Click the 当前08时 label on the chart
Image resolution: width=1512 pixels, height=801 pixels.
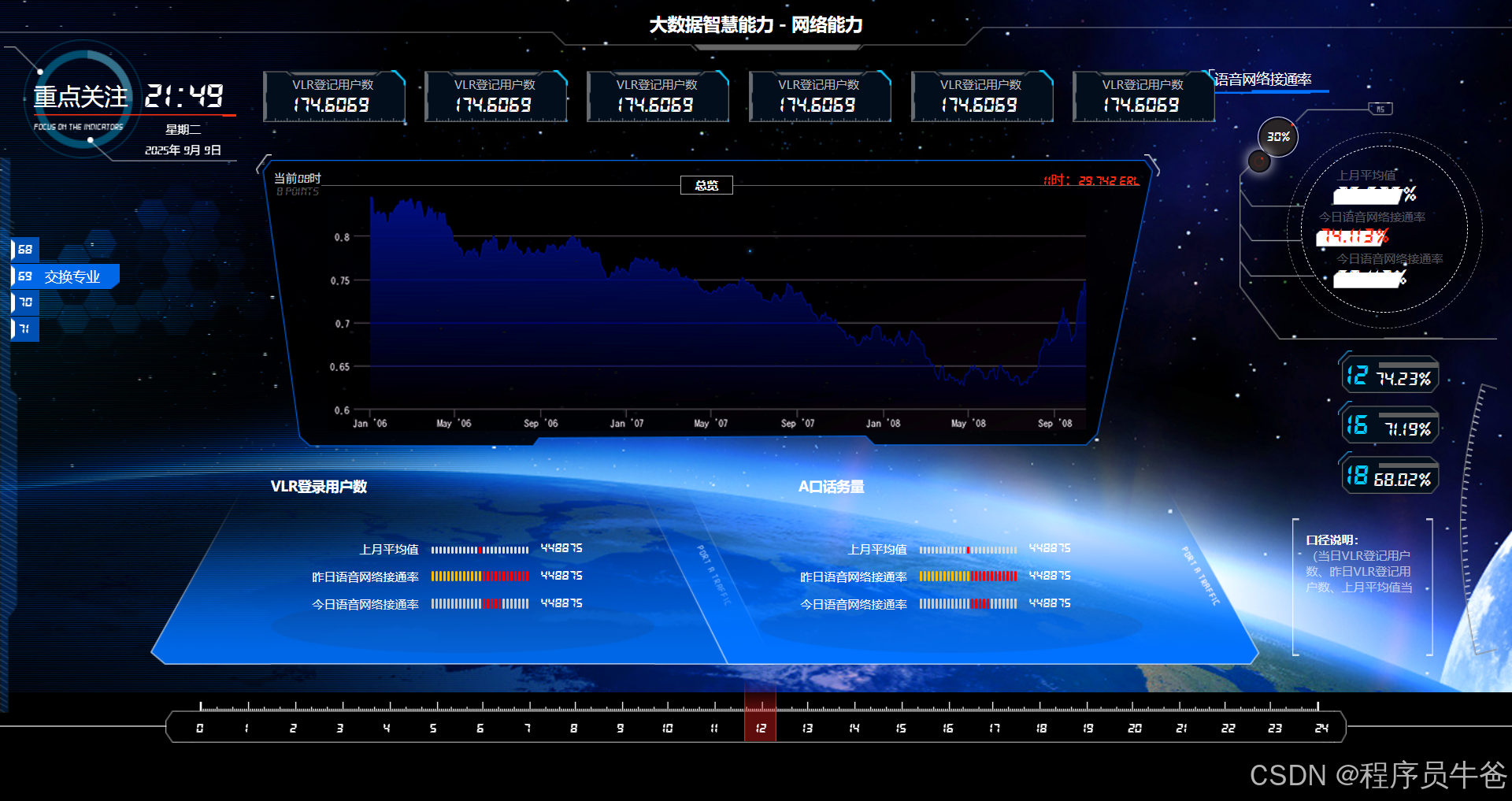298,179
